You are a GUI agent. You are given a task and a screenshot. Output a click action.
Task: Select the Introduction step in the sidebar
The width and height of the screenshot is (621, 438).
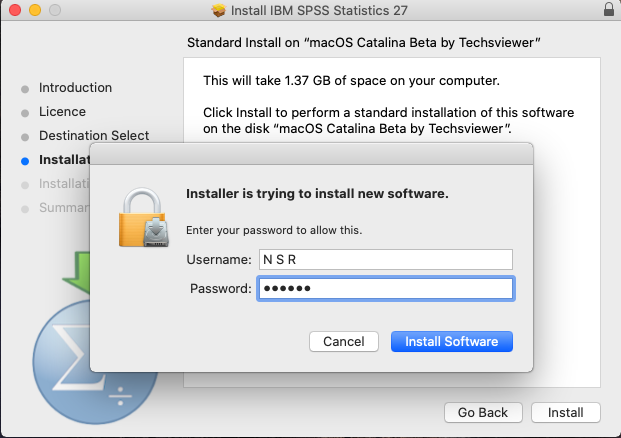[75, 88]
